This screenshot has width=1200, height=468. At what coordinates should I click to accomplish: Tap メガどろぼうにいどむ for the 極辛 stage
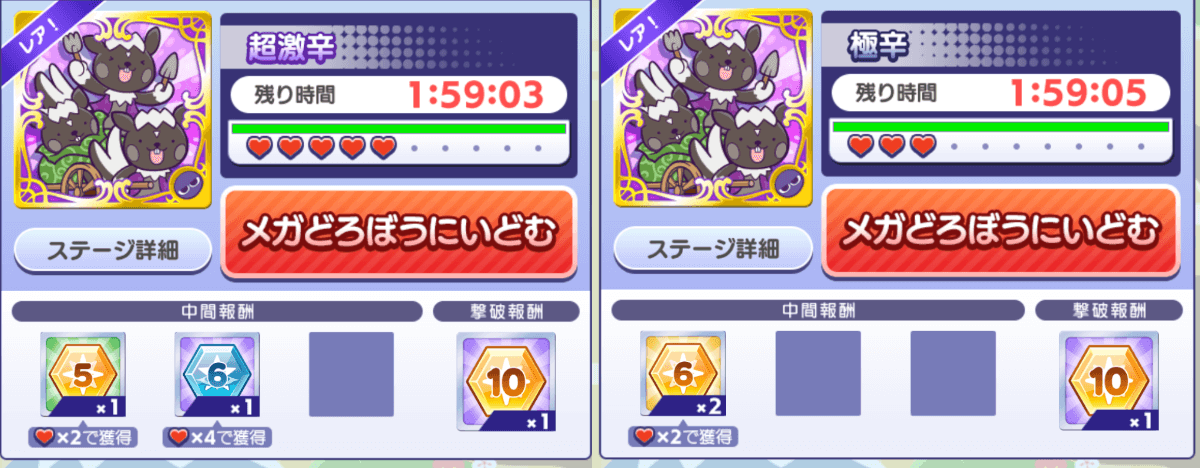click(x=999, y=232)
